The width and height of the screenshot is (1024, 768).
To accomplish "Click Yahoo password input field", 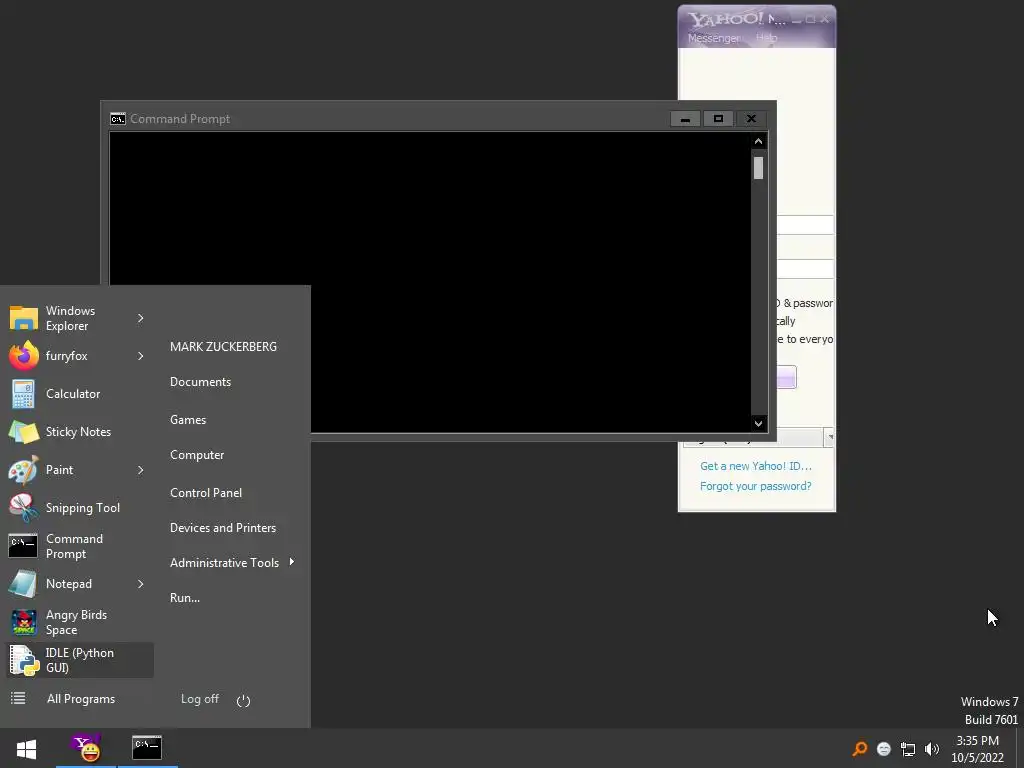I will point(805,268).
